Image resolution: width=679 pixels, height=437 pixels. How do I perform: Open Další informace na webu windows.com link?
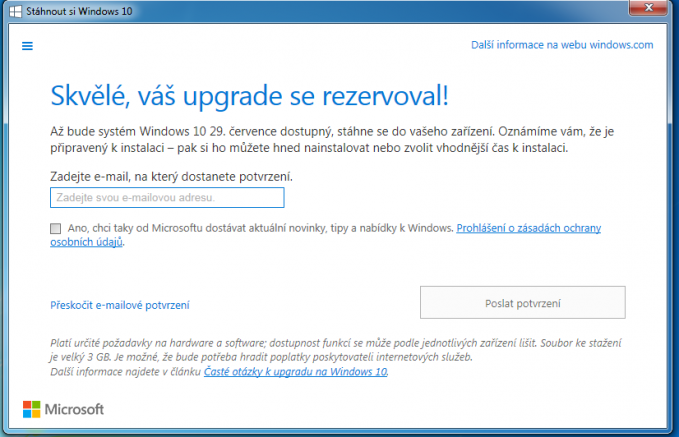coord(562,45)
